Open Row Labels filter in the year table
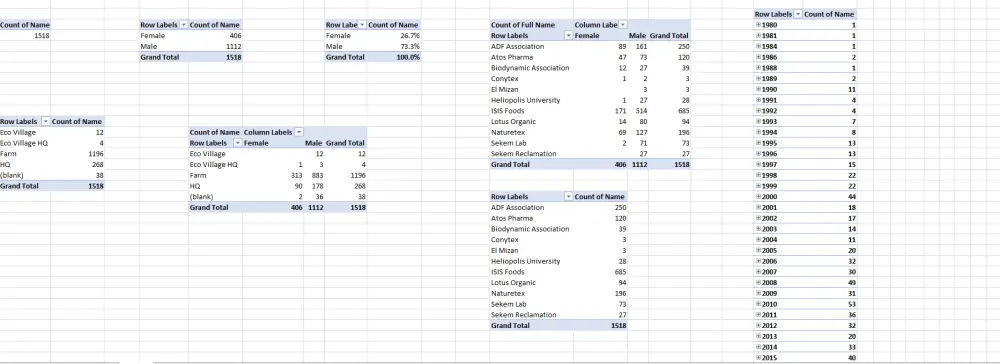Screen dimensions: 1000x364 [x=797, y=14]
